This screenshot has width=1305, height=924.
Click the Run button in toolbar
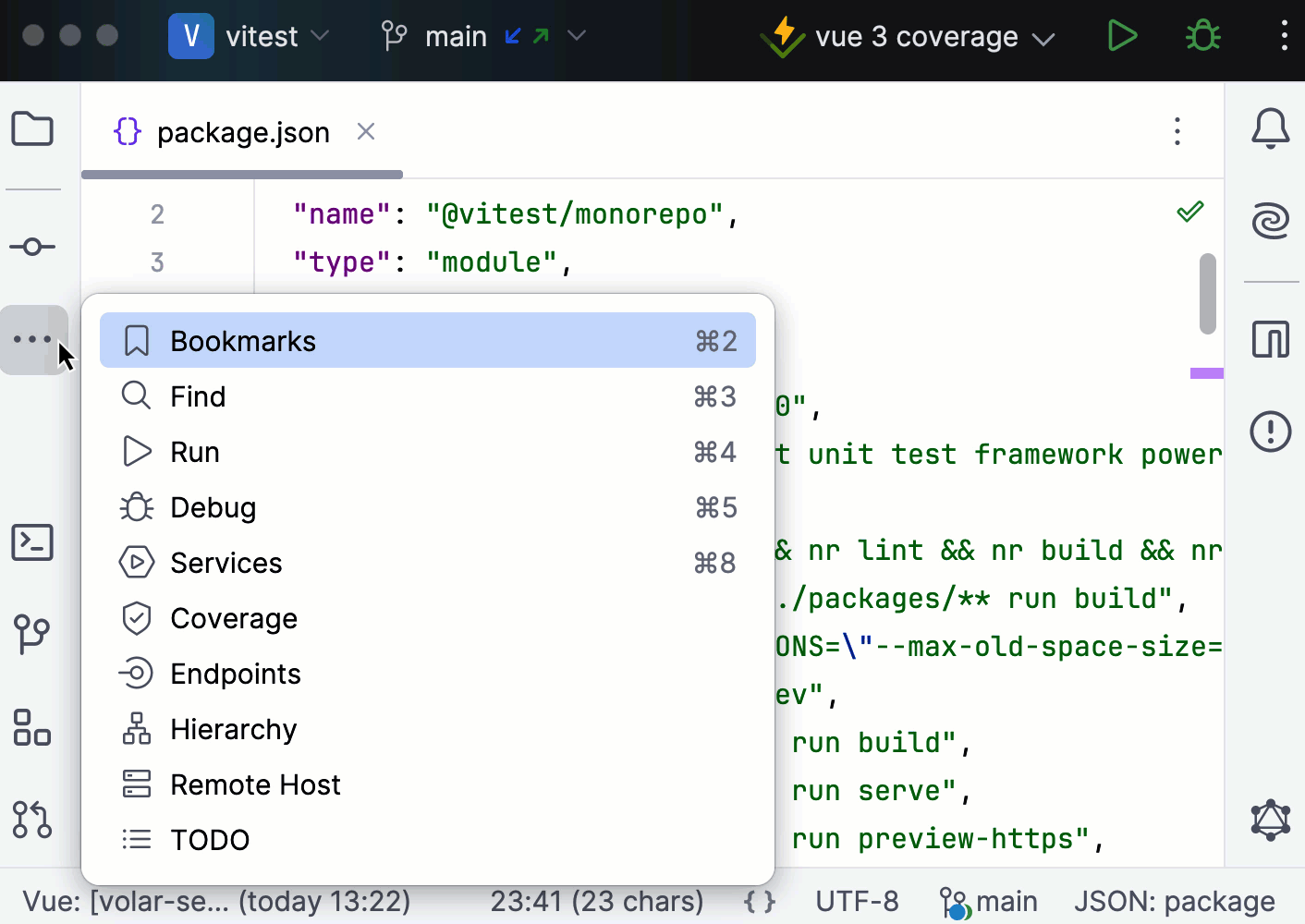point(1121,36)
